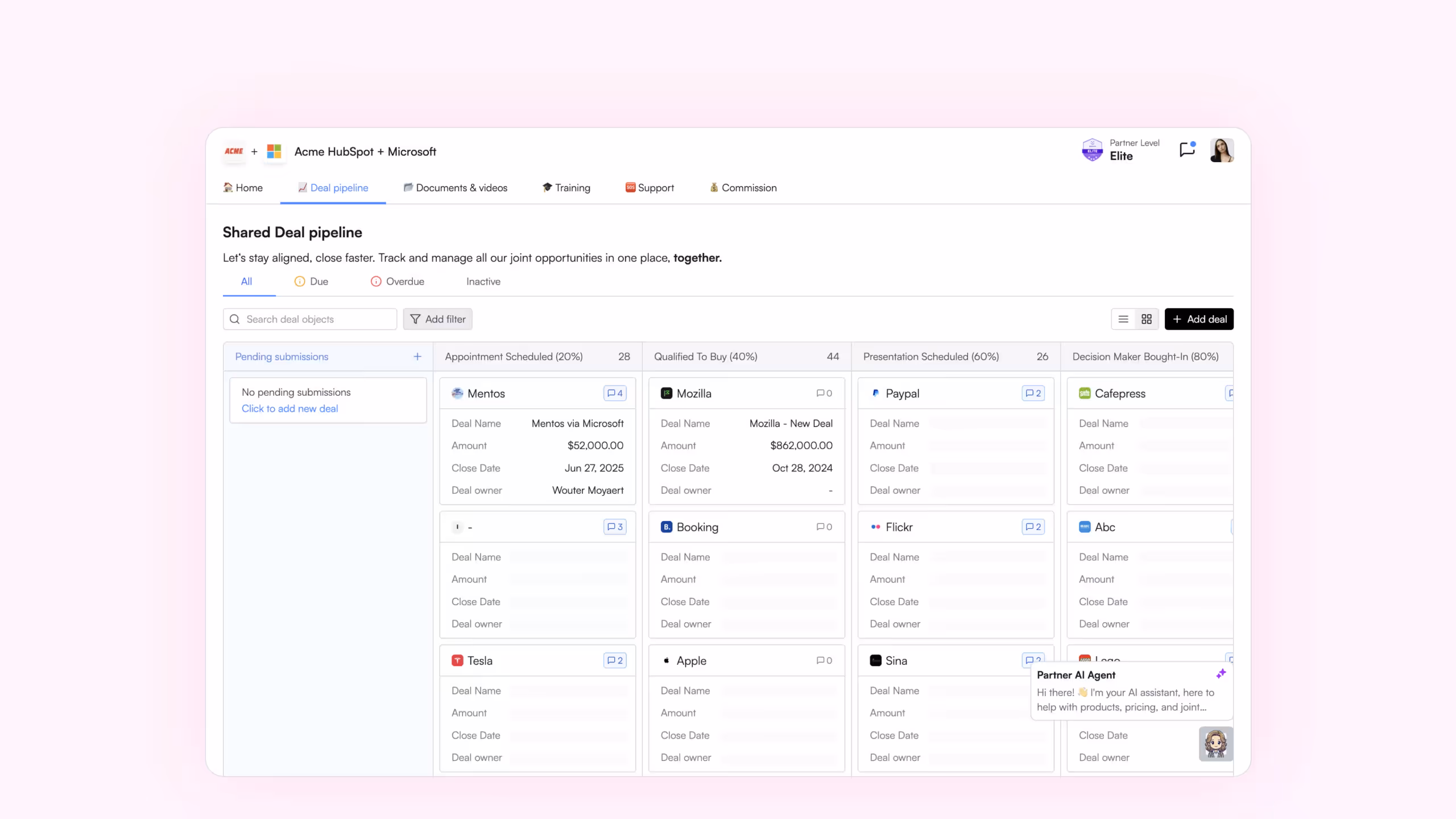Switch to grid card view layout
Image resolution: width=1456 pixels, height=819 pixels.
[1147, 319]
